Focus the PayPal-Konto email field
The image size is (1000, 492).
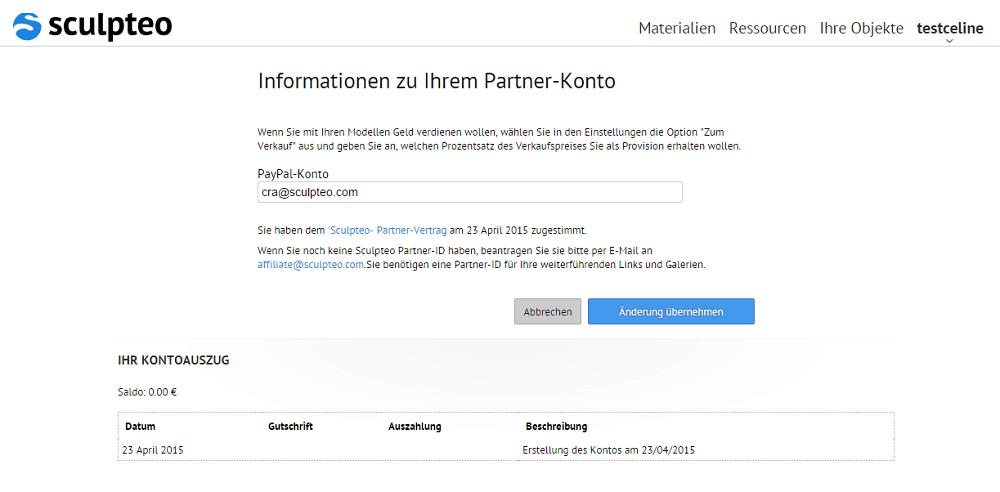pos(470,192)
